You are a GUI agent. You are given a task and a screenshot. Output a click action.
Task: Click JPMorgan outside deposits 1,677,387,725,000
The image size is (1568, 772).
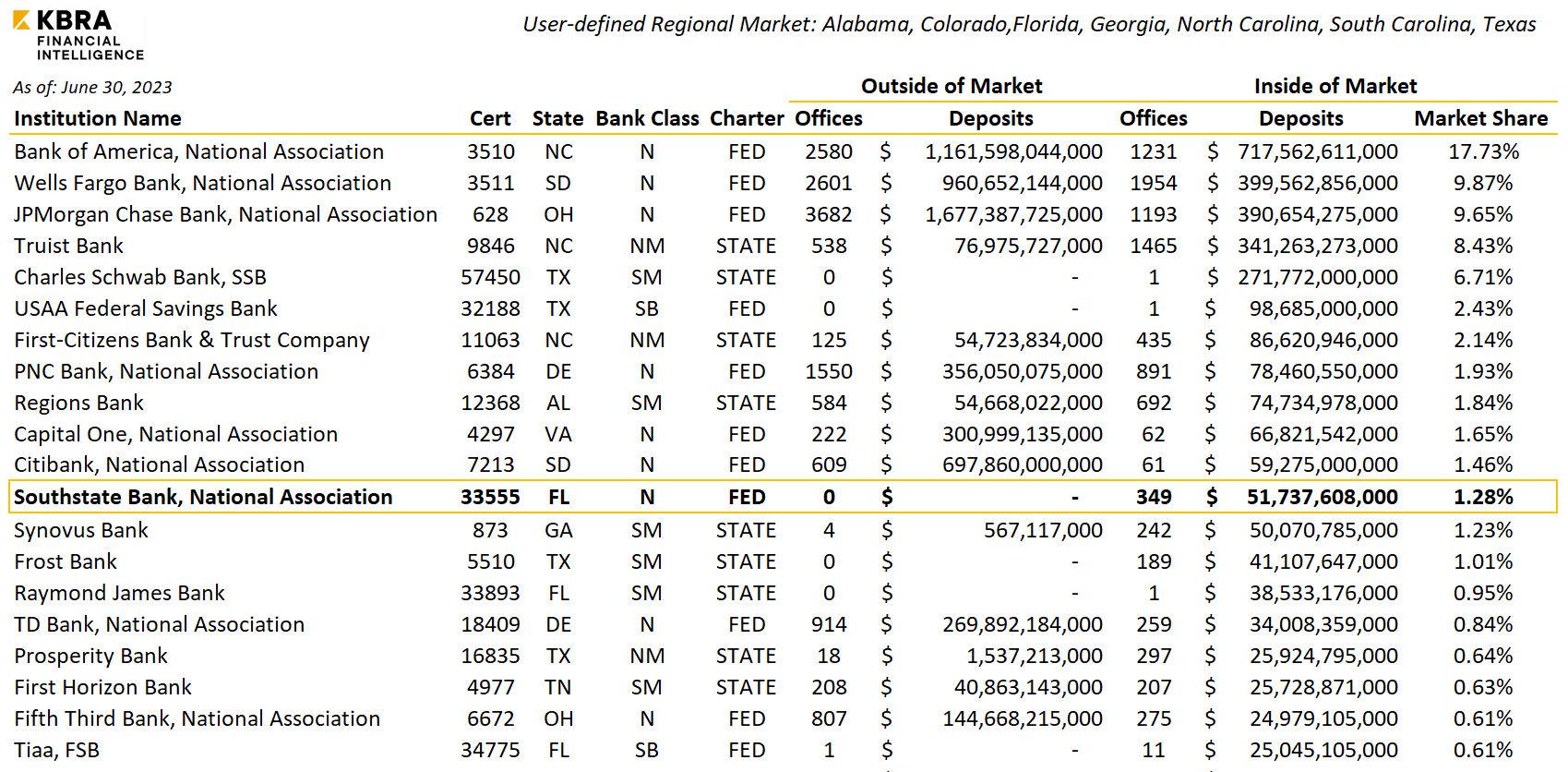(1014, 214)
